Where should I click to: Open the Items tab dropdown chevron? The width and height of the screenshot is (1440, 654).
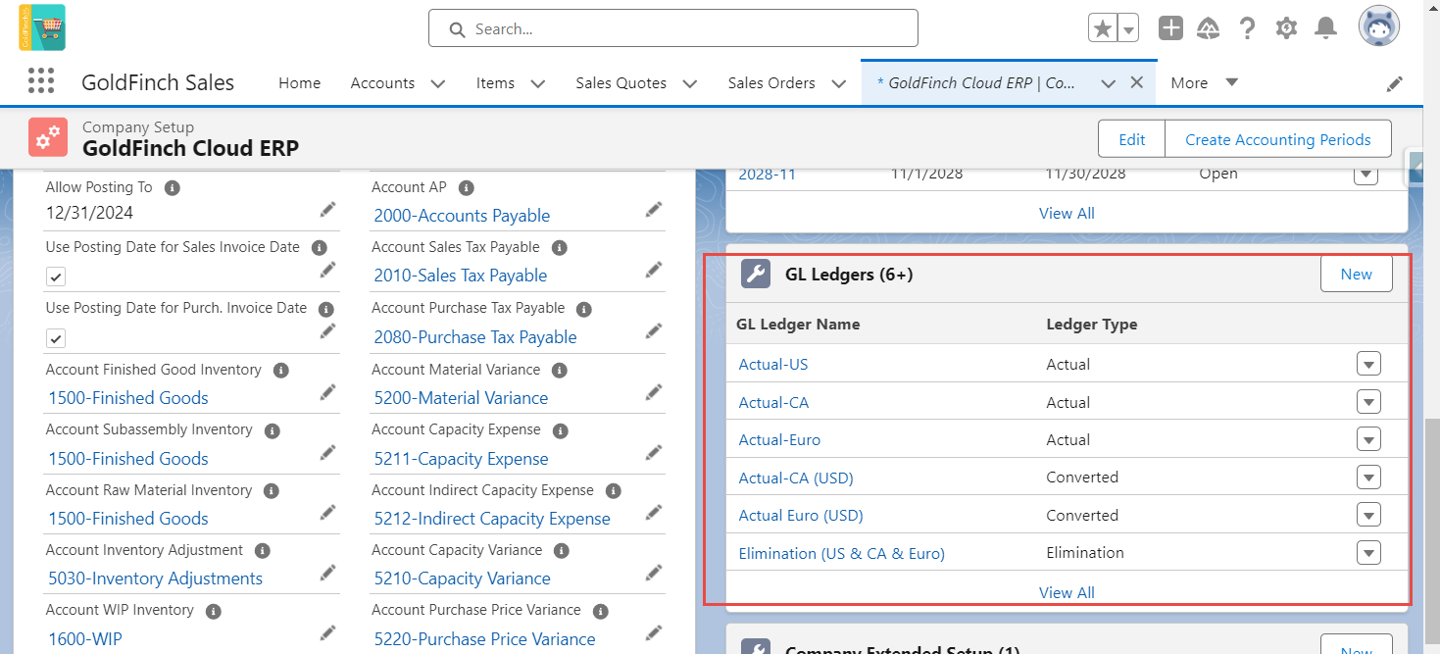(x=538, y=84)
